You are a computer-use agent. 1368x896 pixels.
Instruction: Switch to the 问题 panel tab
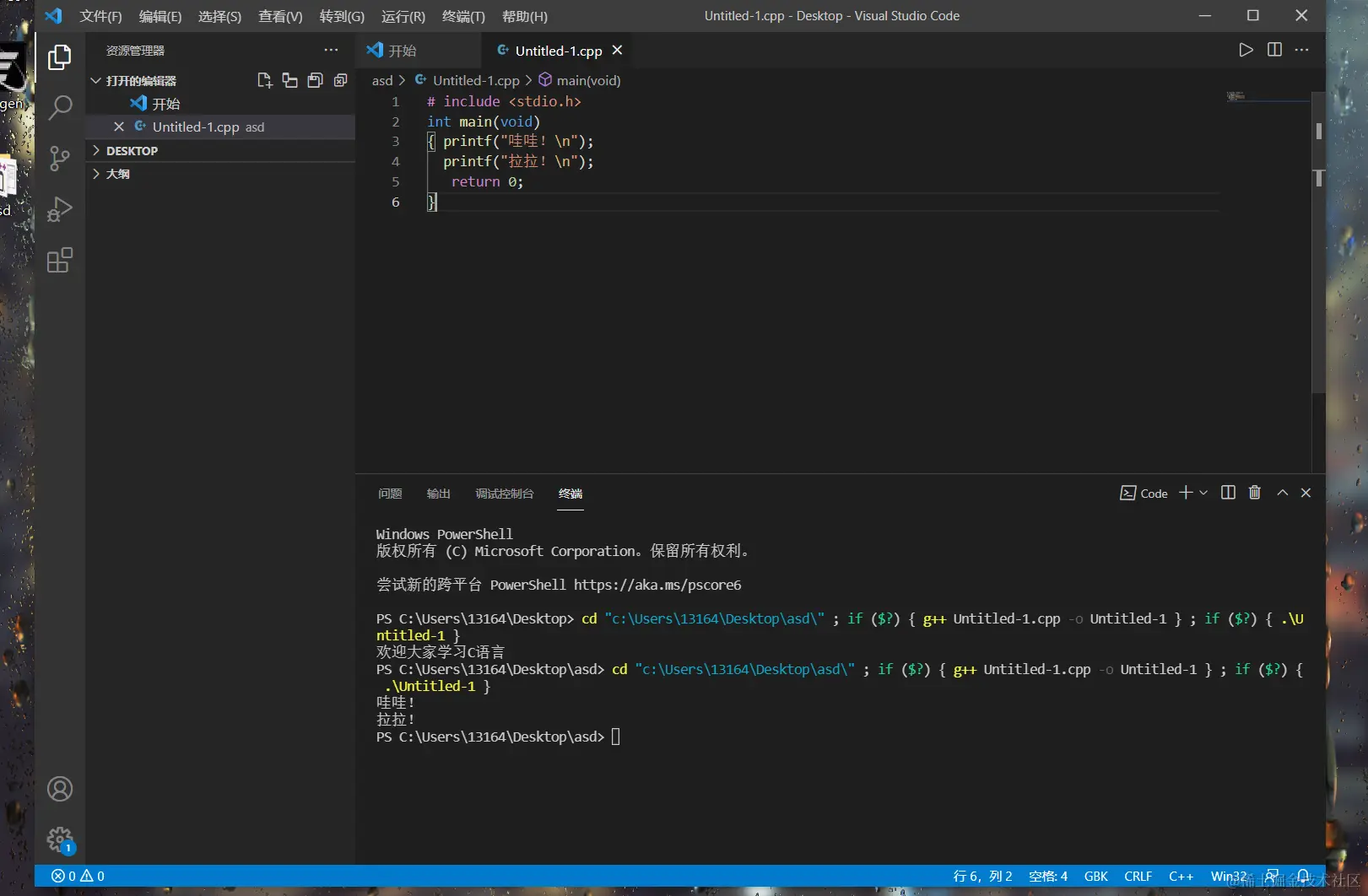click(x=390, y=494)
